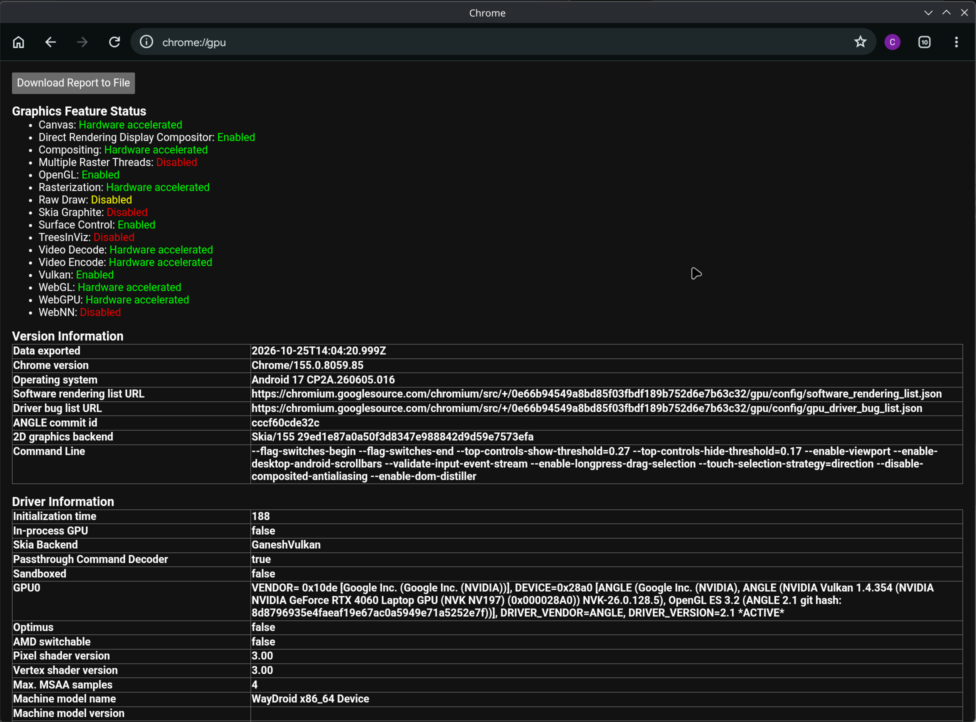Click Pixel shader version 3.00 value

[x=262, y=656]
